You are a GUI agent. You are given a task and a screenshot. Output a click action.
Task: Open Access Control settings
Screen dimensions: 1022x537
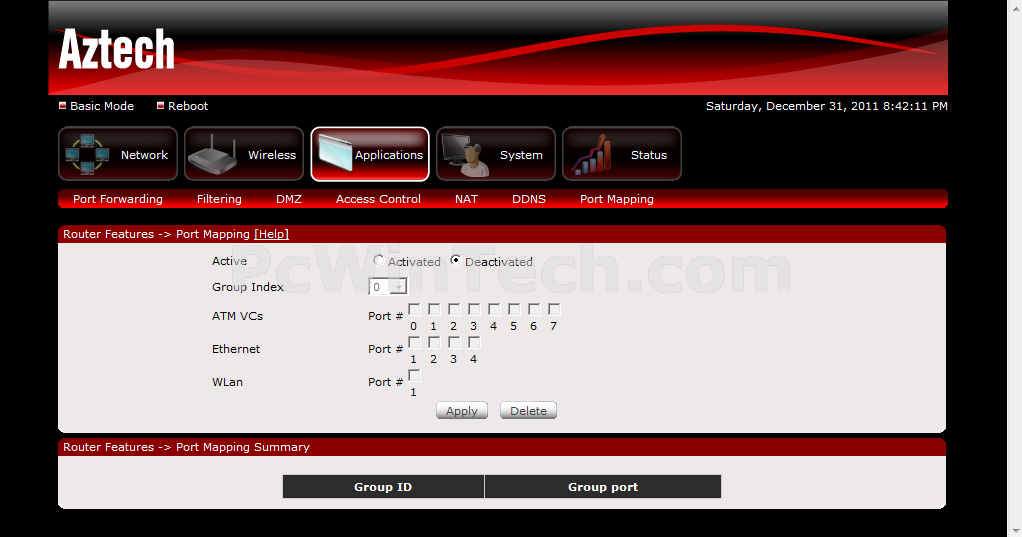[x=378, y=199]
